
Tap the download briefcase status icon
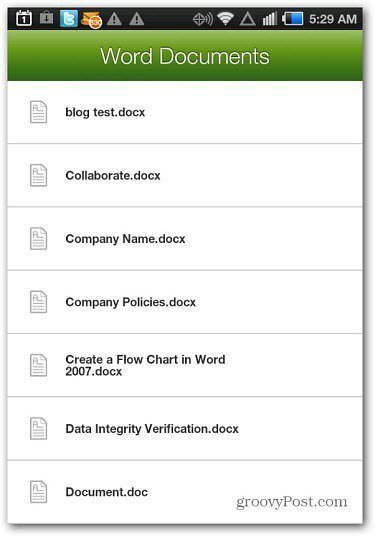pyautogui.click(x=46, y=17)
